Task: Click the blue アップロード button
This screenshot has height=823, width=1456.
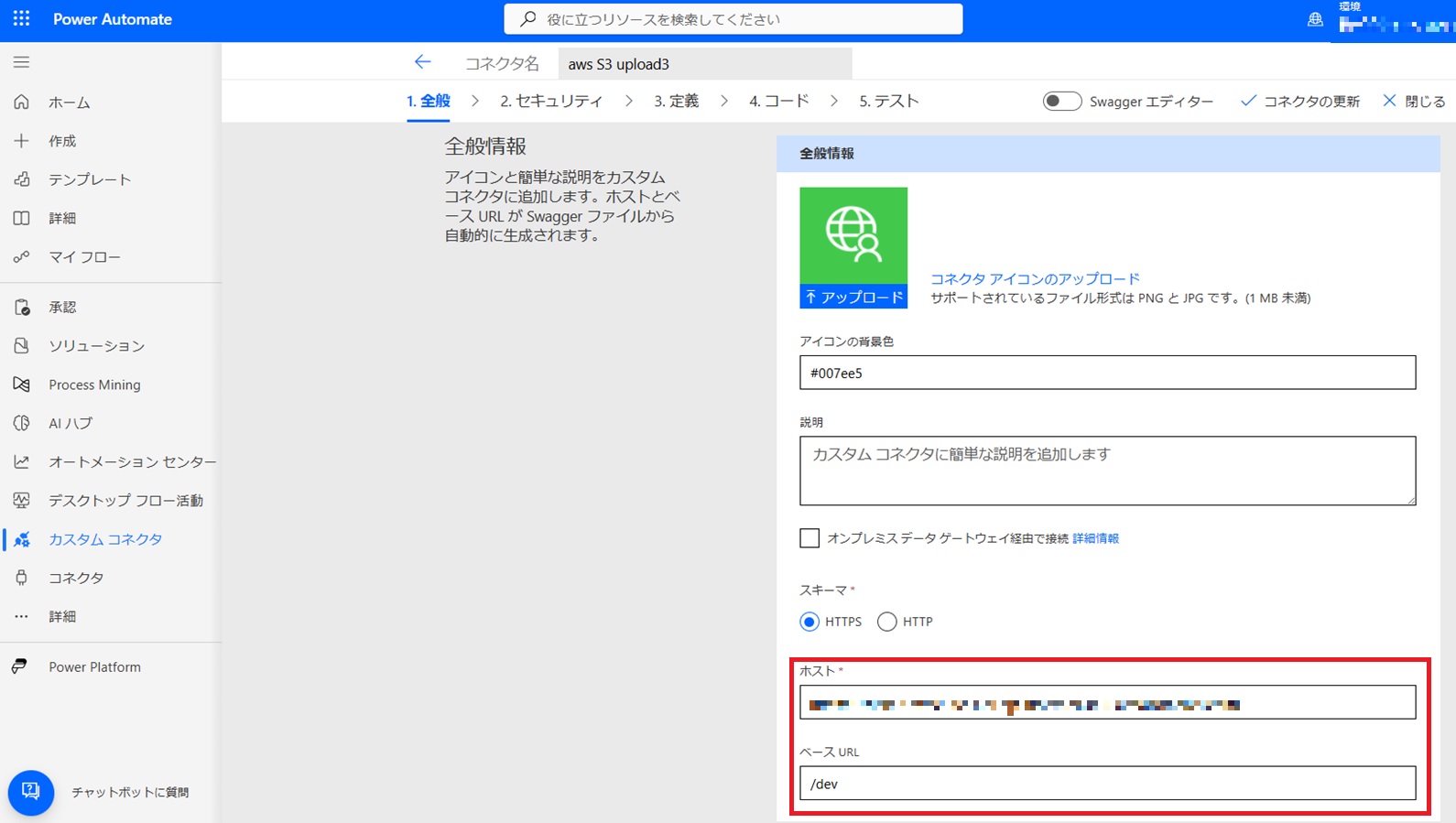Action: pyautogui.click(x=853, y=297)
